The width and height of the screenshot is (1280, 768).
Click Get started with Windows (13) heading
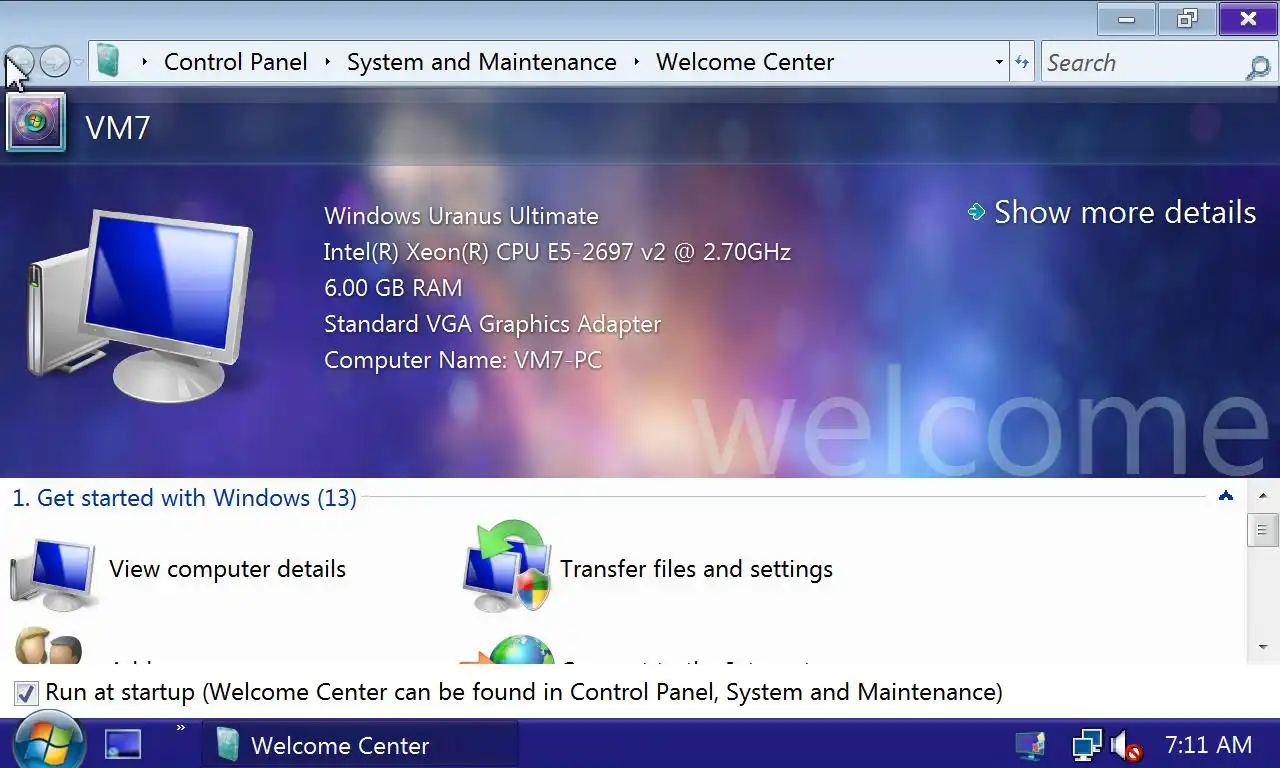pyautogui.click(x=184, y=498)
